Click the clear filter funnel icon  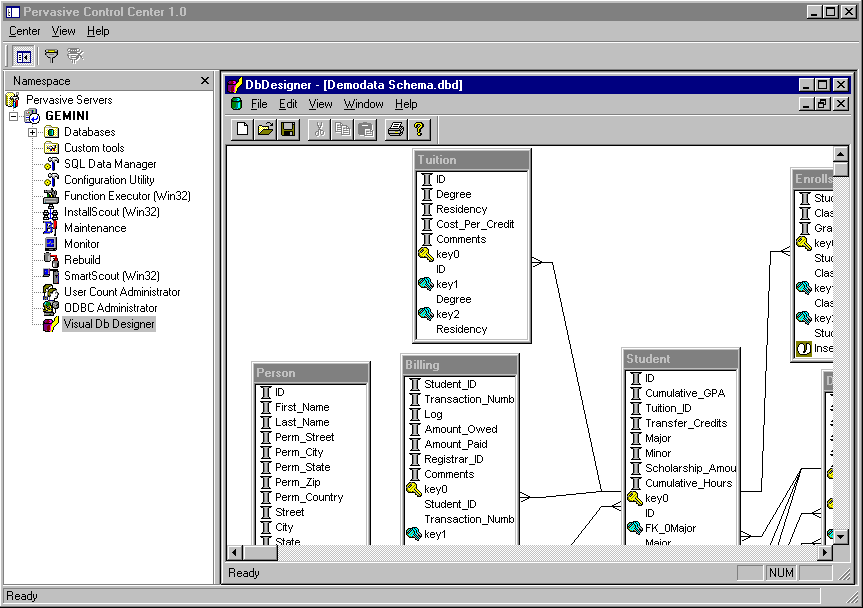pos(75,56)
